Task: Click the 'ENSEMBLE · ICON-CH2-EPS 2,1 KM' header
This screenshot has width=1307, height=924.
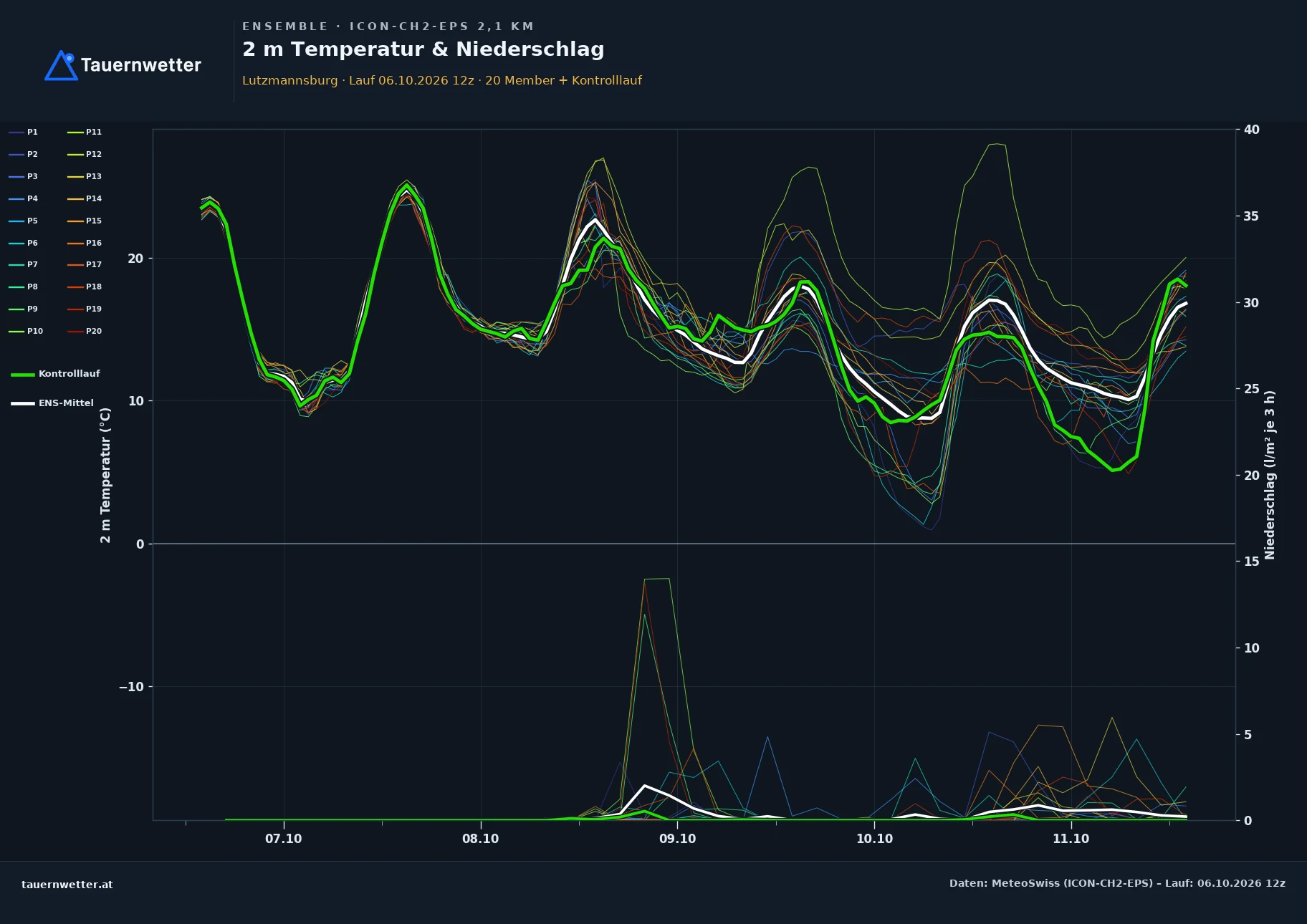Action: click(x=388, y=27)
